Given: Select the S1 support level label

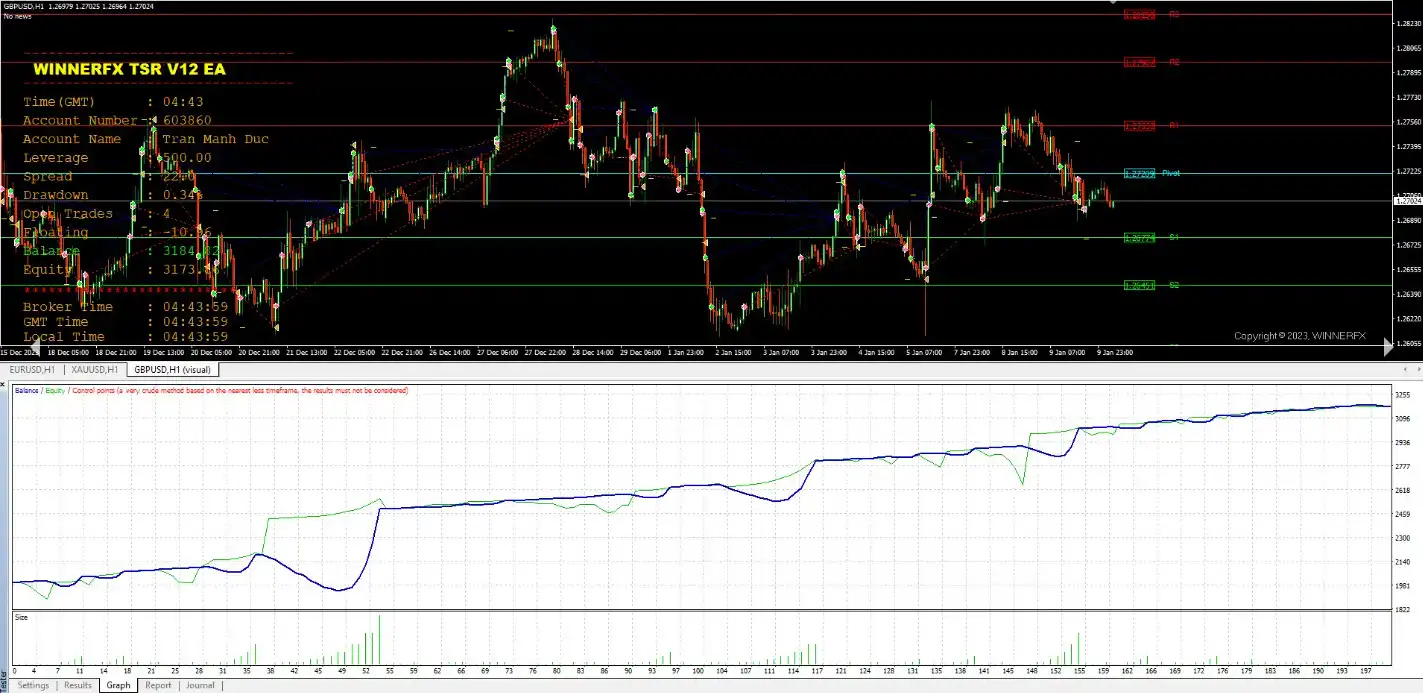Looking at the screenshot, I should [1174, 237].
